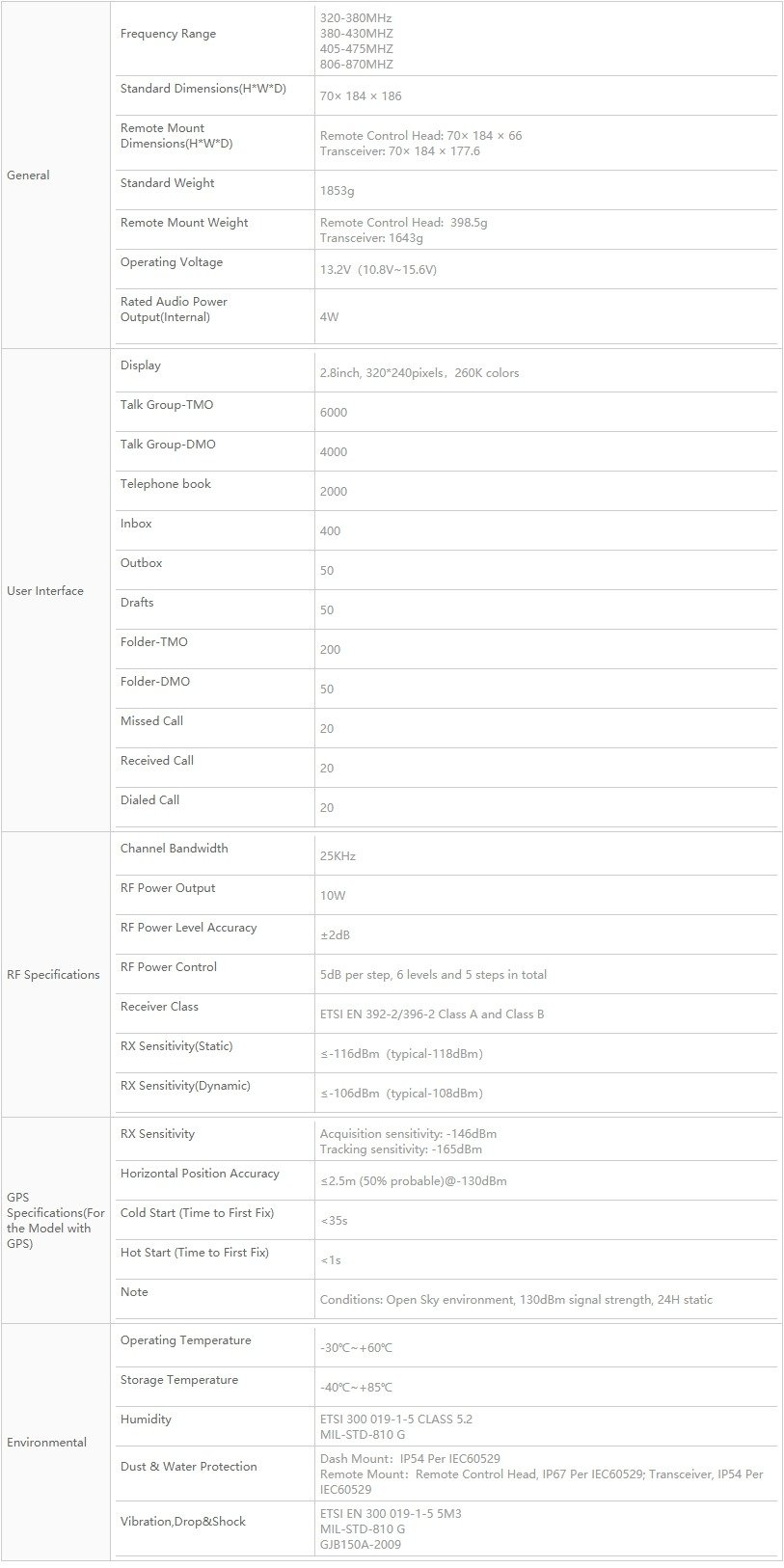Click the Operating Voltage row label
Screen dimensions: 784x1568
[x=171, y=262]
